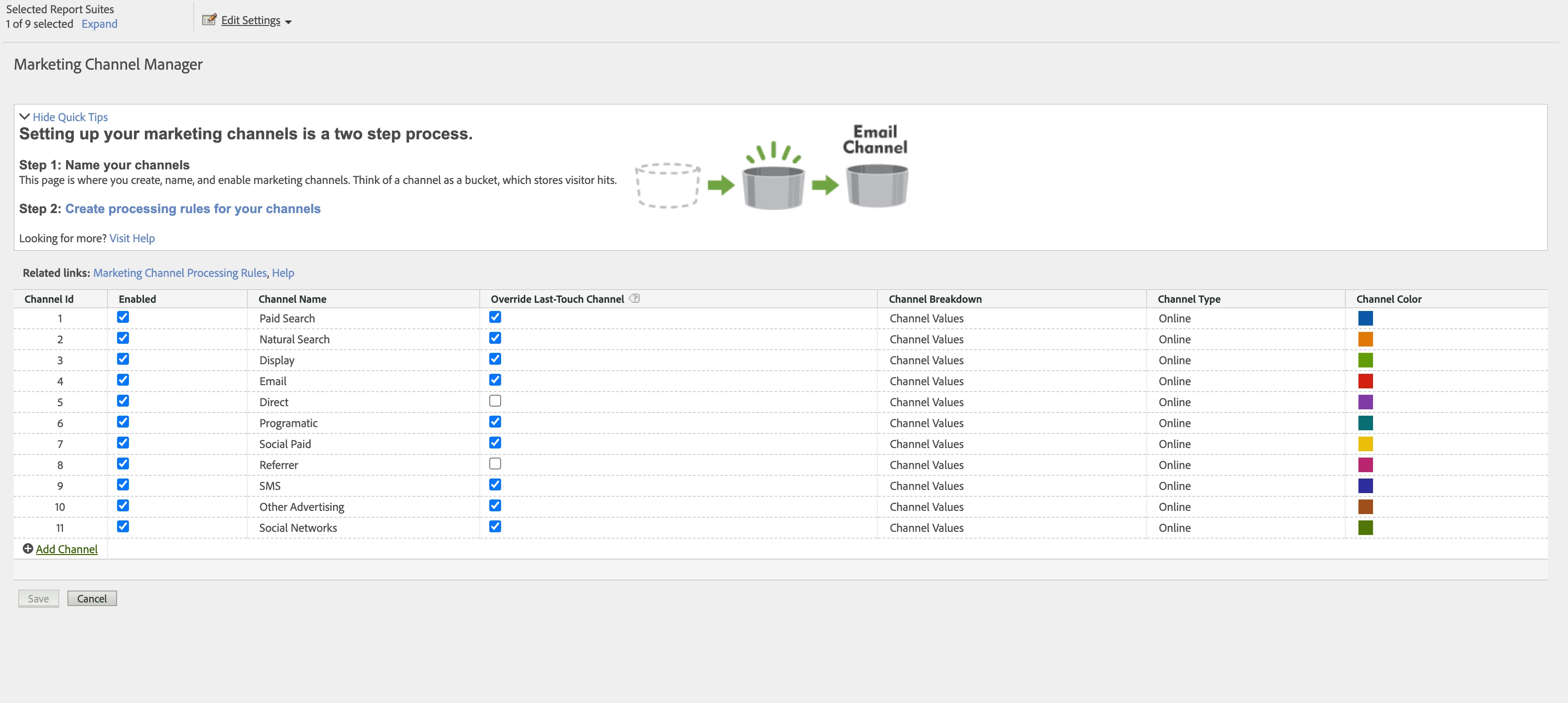Click the Email Channel bucket image

877,185
